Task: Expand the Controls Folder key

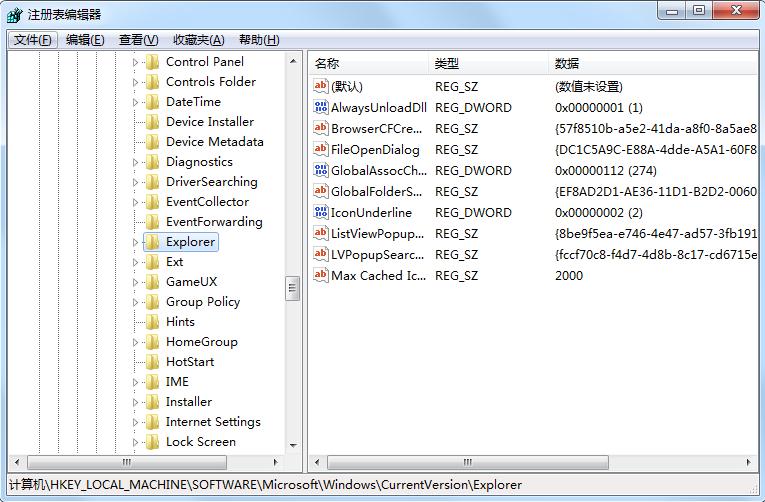Action: pyautogui.click(x=135, y=82)
